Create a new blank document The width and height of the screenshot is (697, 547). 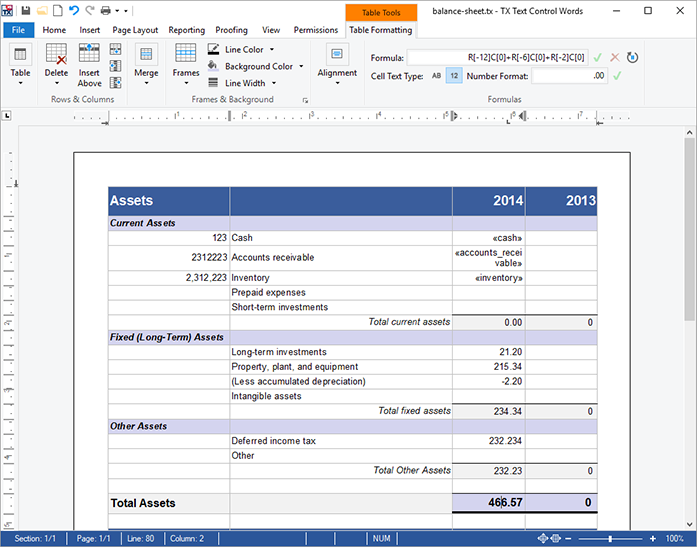click(58, 11)
